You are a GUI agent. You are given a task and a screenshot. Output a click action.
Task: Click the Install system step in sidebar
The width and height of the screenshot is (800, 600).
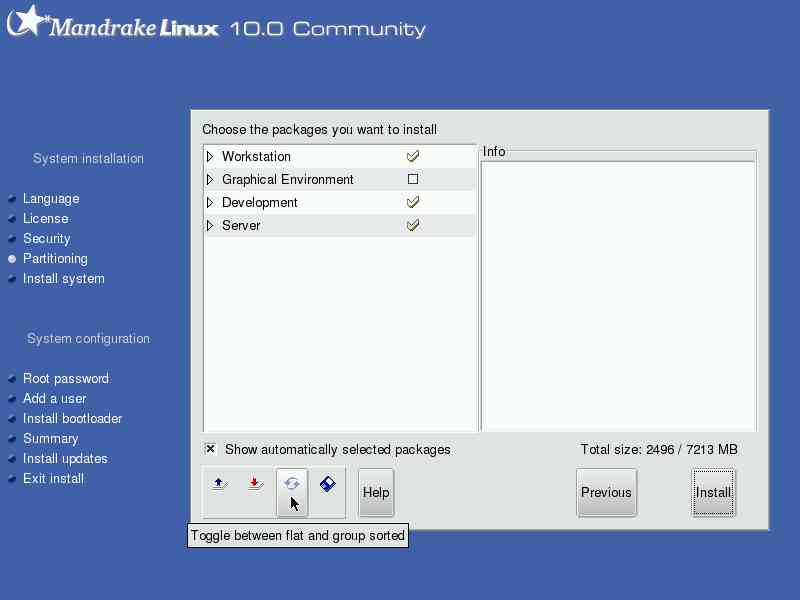[64, 279]
